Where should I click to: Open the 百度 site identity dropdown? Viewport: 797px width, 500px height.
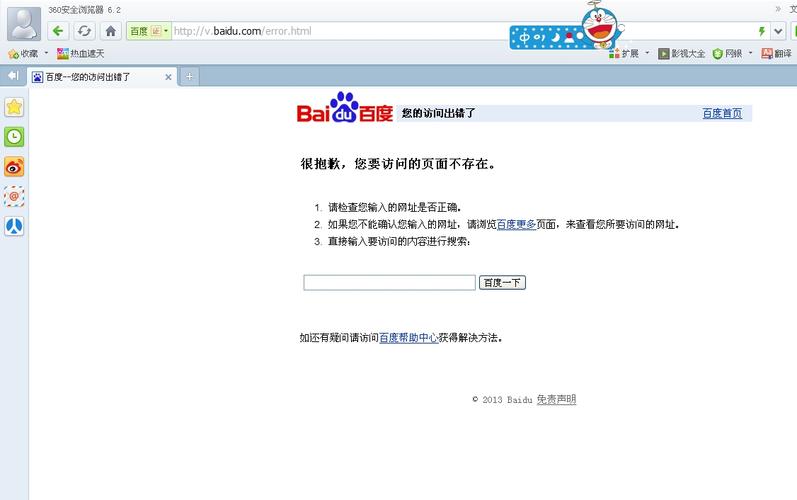[x=148, y=31]
